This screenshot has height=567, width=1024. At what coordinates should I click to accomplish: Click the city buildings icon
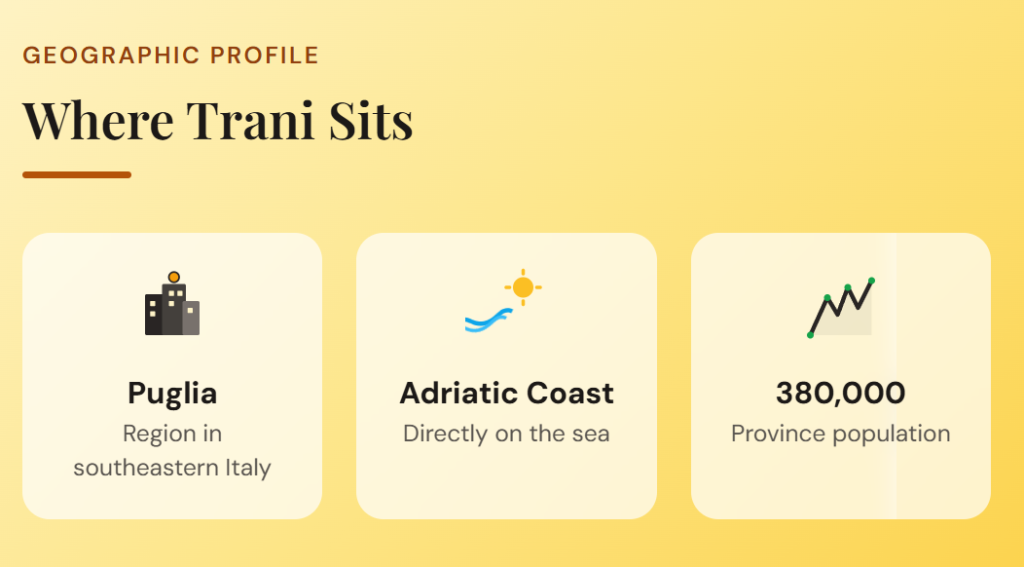[172, 304]
